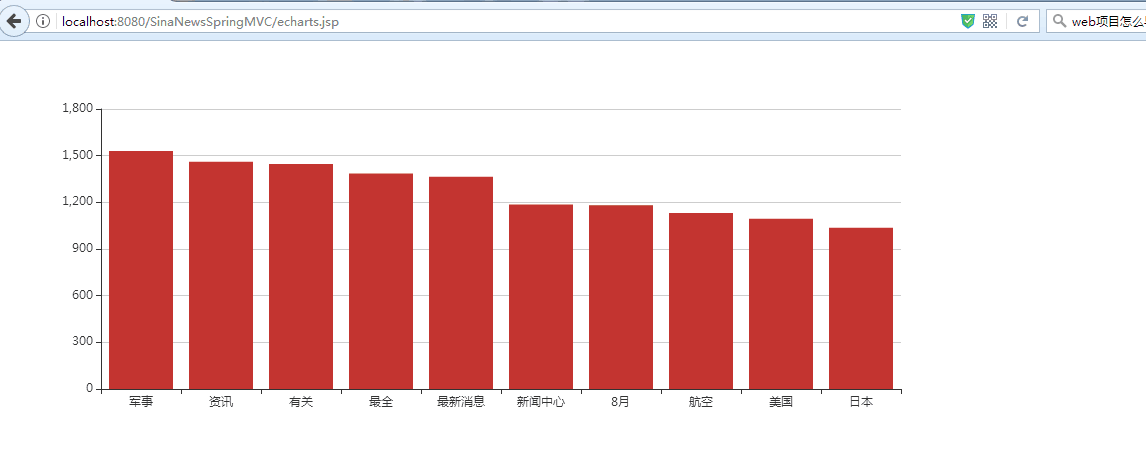Reload the page with the refresh icon
Image resolution: width=1146 pixels, height=464 pixels.
click(x=1023, y=21)
